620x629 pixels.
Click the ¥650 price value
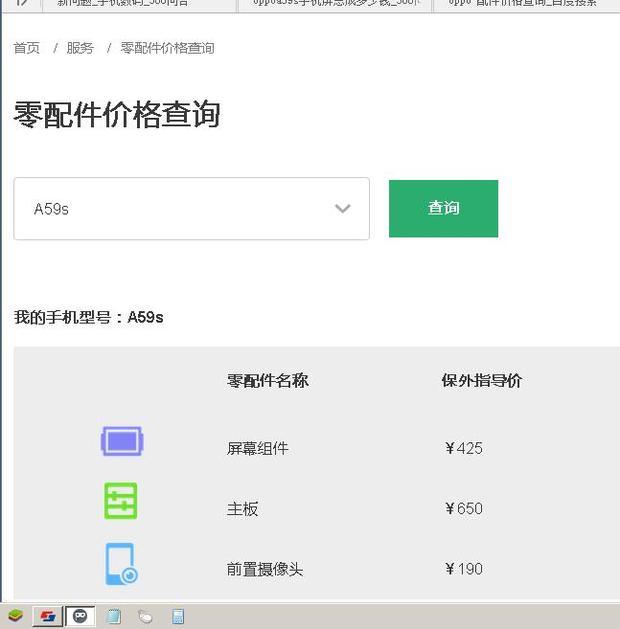(x=464, y=509)
